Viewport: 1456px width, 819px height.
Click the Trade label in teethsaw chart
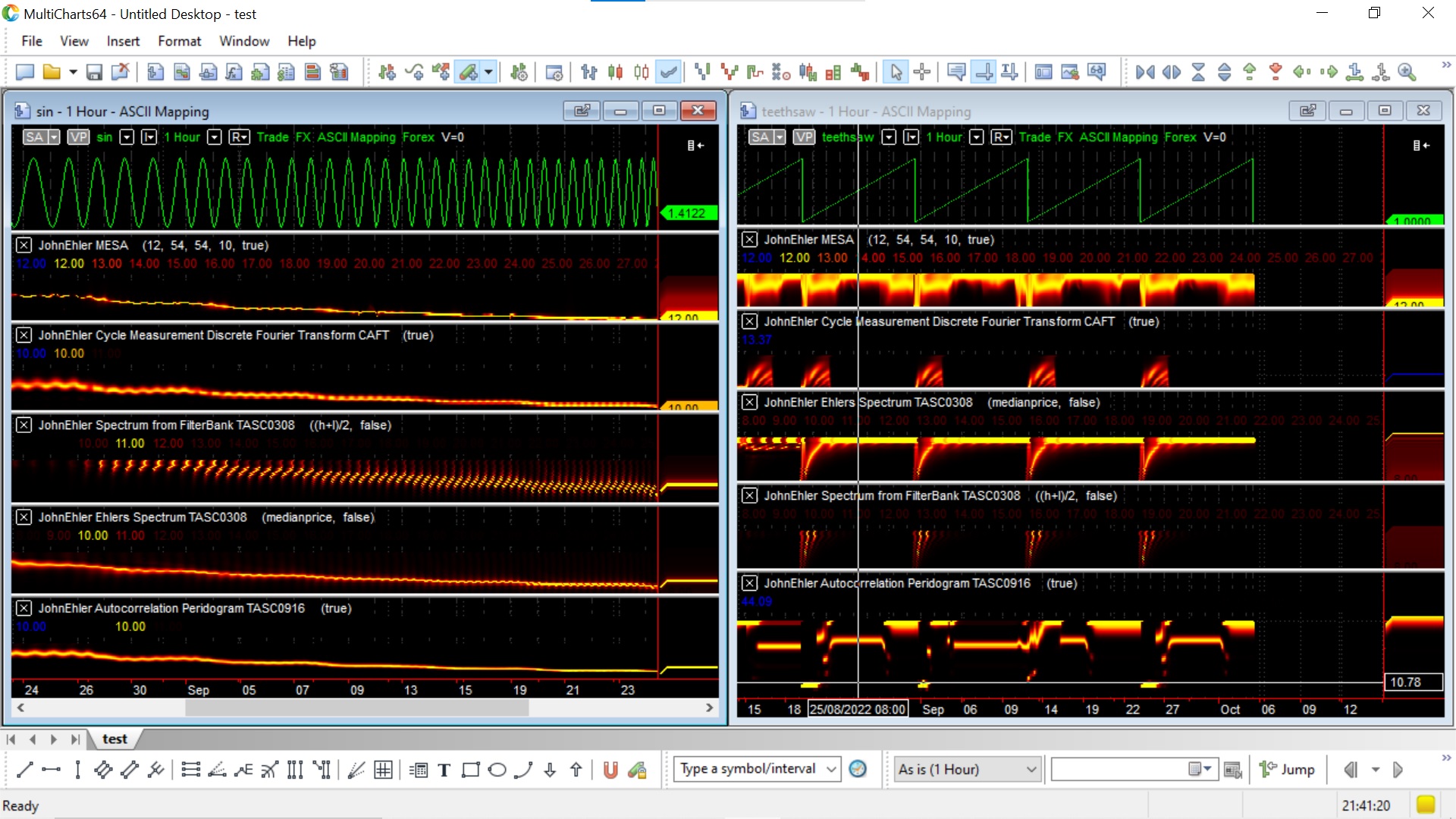click(x=1034, y=137)
